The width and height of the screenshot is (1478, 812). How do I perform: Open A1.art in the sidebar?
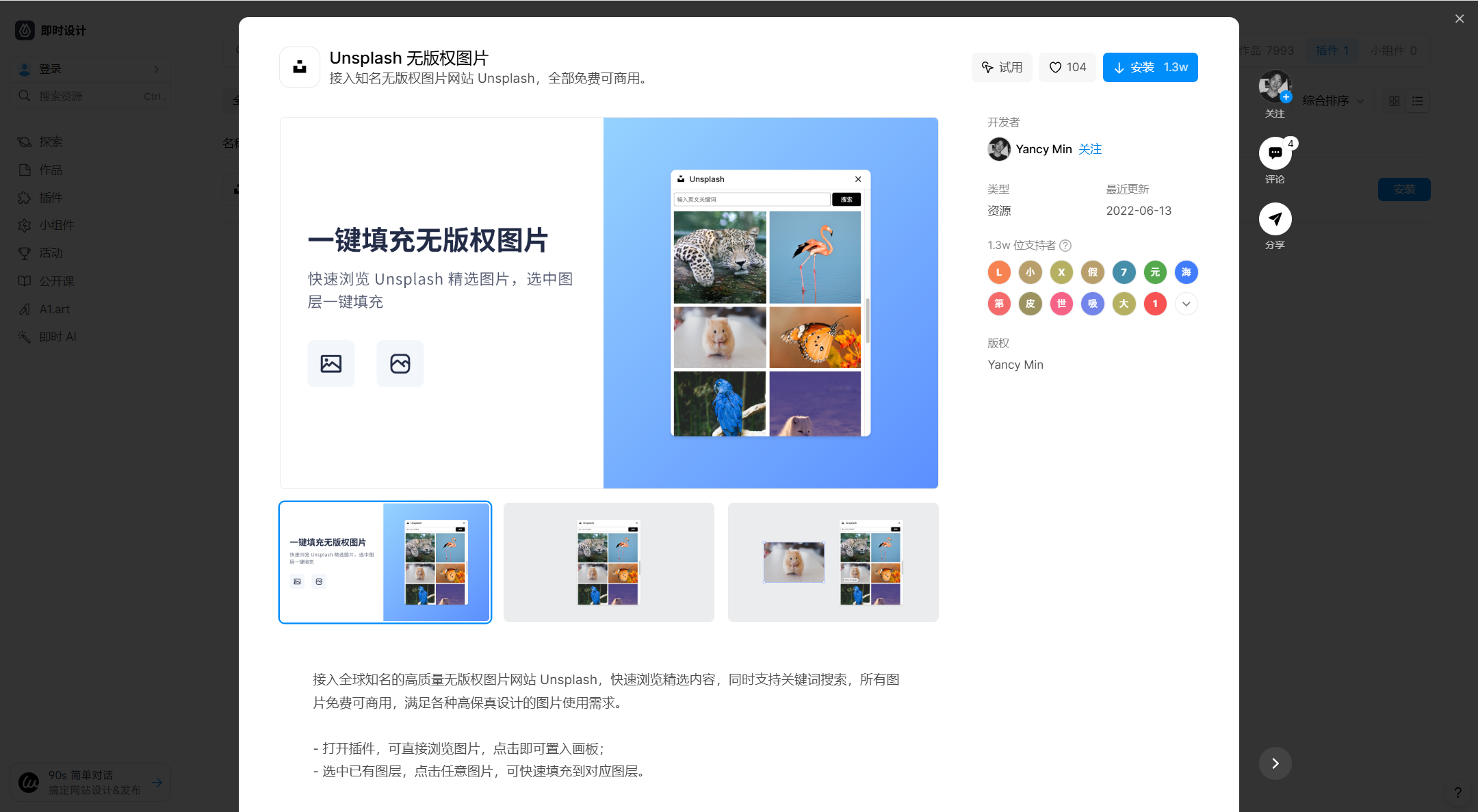pyautogui.click(x=53, y=309)
